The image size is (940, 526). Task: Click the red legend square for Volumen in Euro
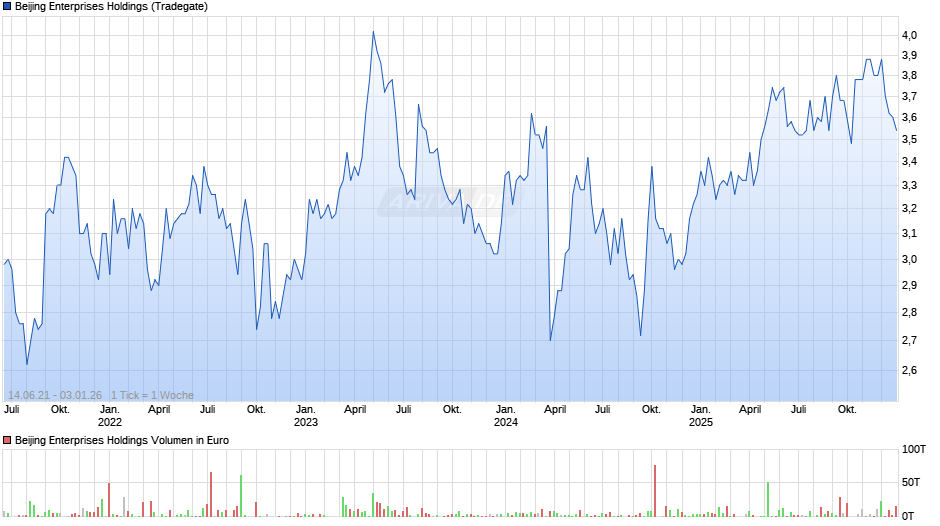pyautogui.click(x=7, y=440)
